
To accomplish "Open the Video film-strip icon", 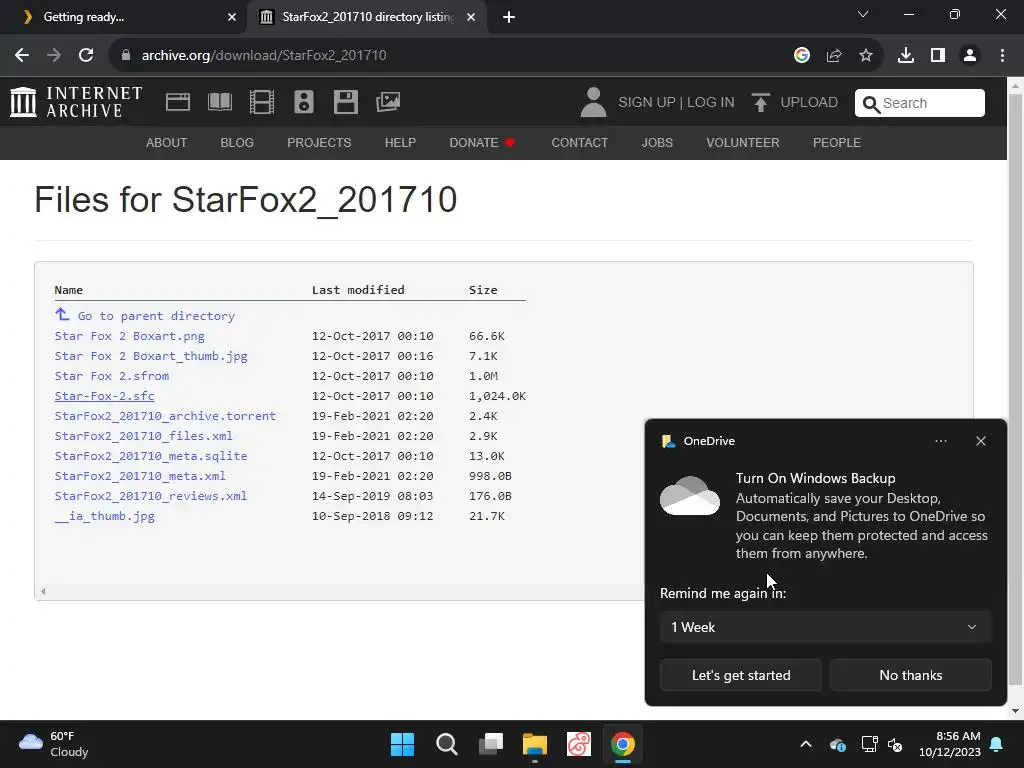I will coord(262,103).
